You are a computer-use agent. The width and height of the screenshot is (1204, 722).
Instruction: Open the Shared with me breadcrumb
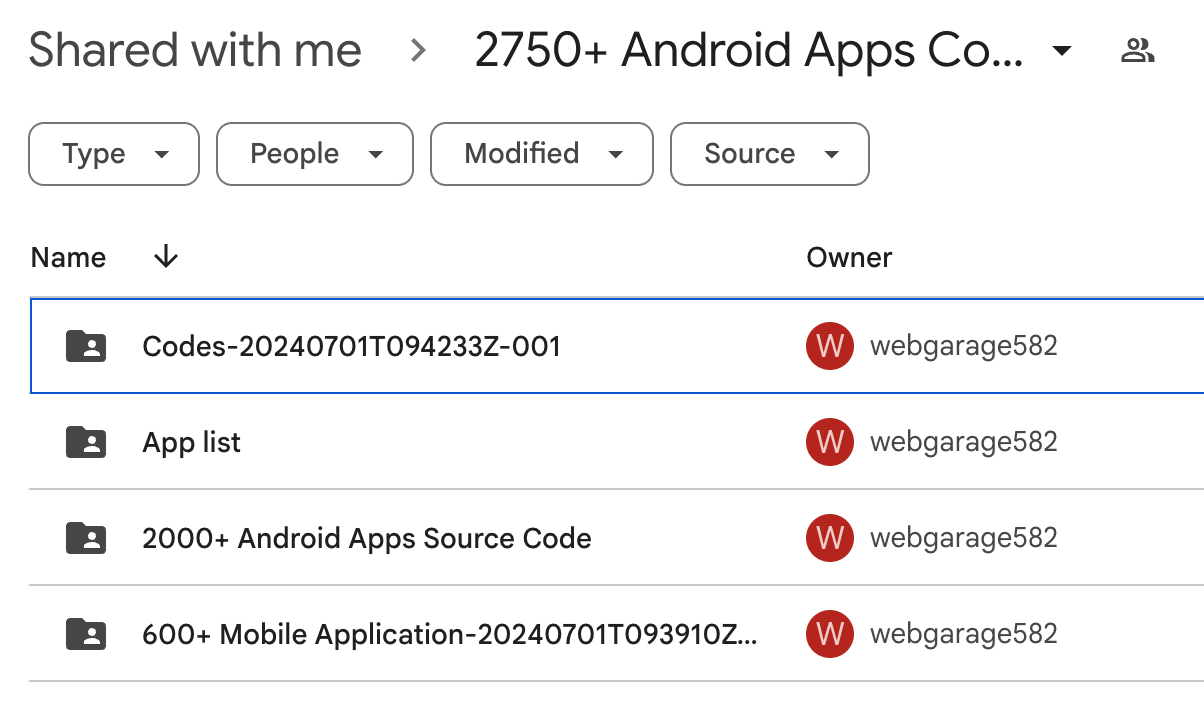click(x=195, y=50)
